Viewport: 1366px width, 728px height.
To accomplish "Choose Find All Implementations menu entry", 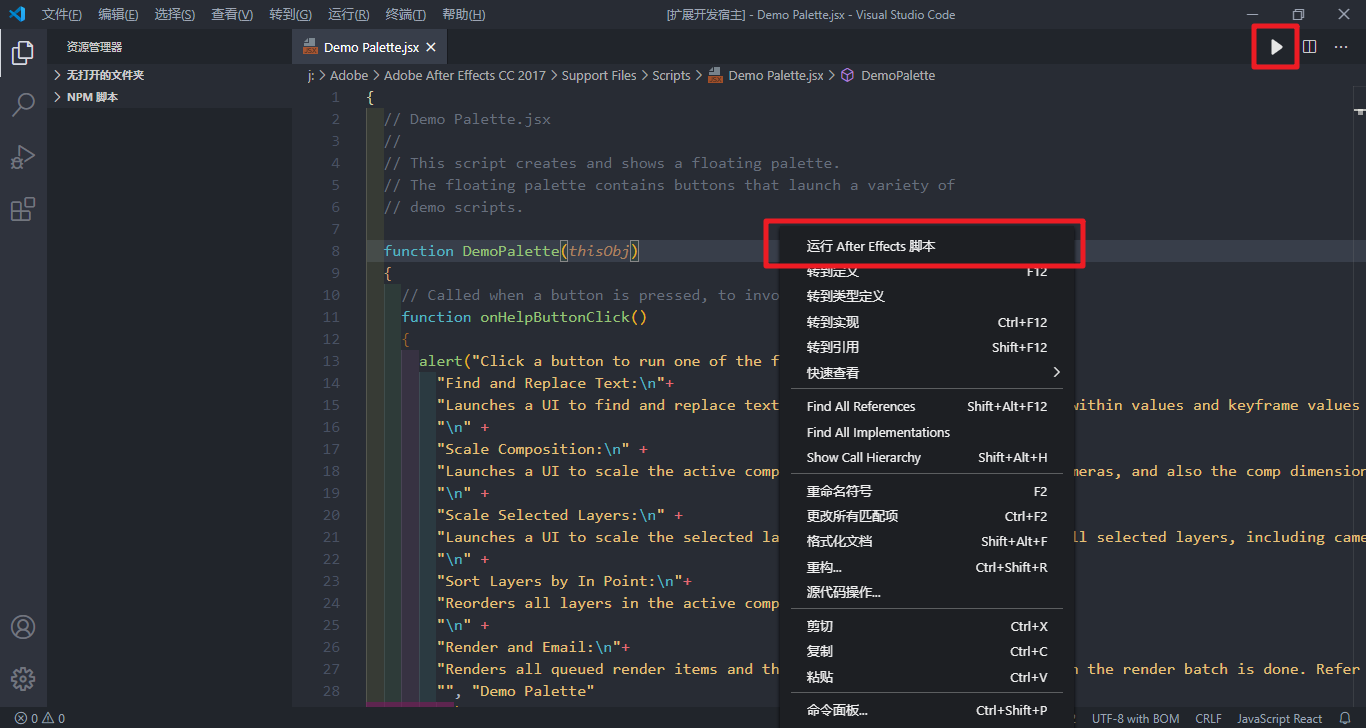I will click(927, 432).
